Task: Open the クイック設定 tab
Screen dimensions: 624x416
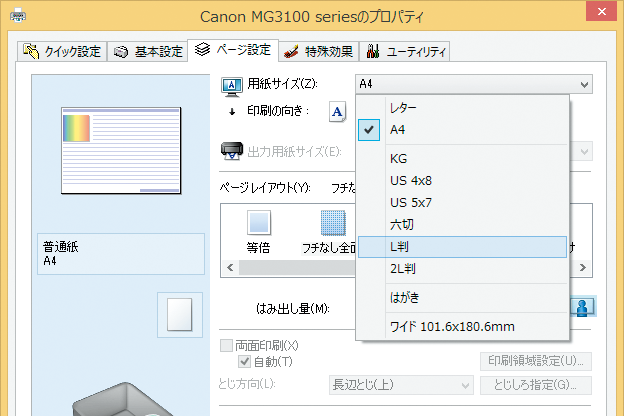Action: tap(62, 51)
